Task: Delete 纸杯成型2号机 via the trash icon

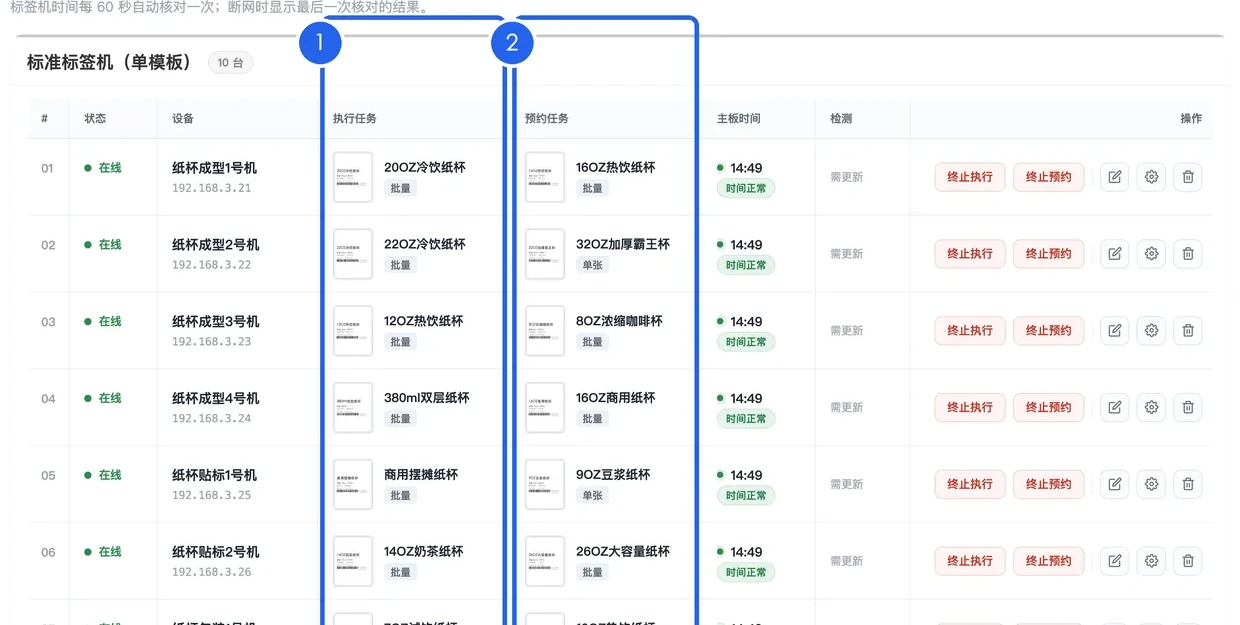Action: [1188, 254]
